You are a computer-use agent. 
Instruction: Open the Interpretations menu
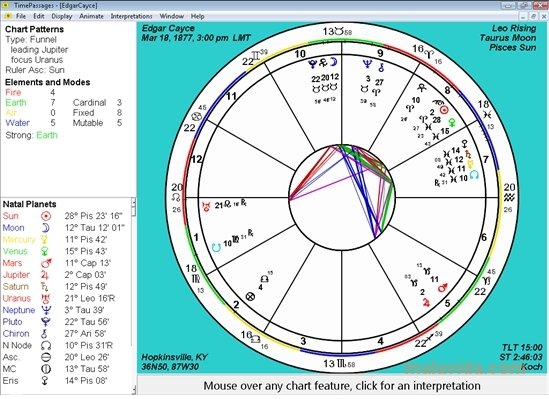coord(131,16)
